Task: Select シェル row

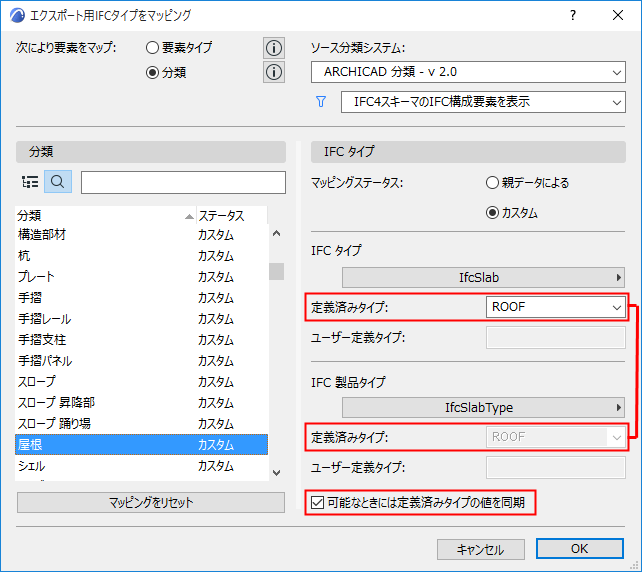Action: tap(141, 466)
